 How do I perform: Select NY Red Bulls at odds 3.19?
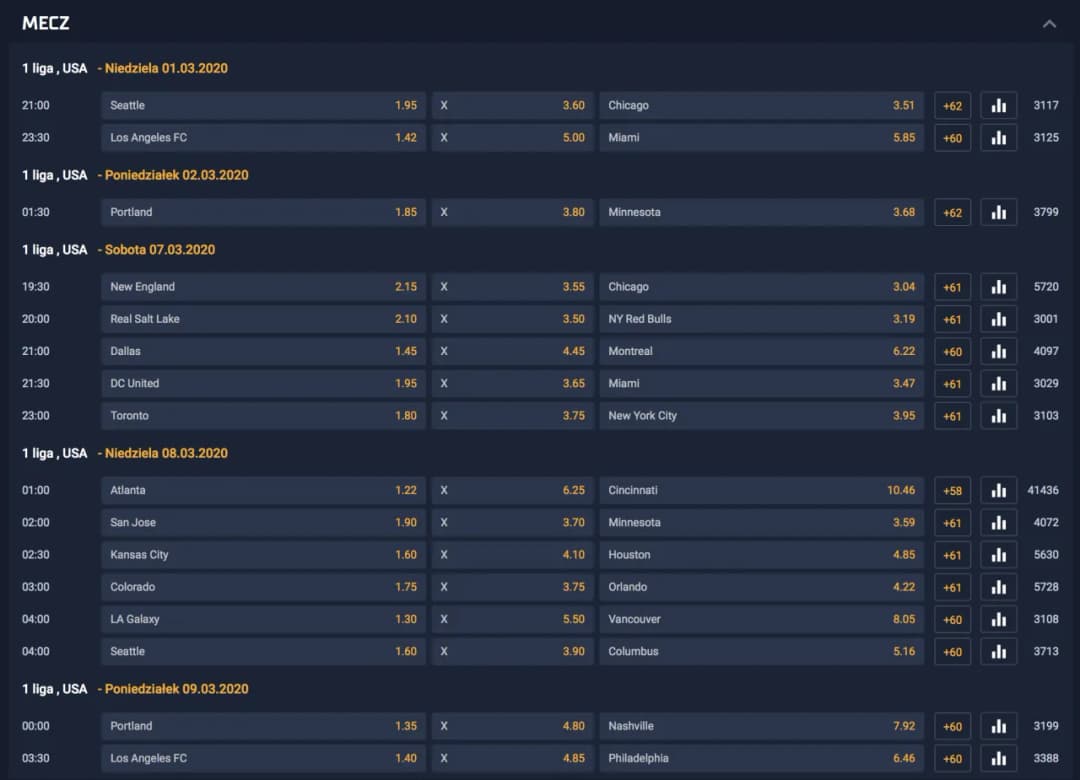[x=761, y=320]
